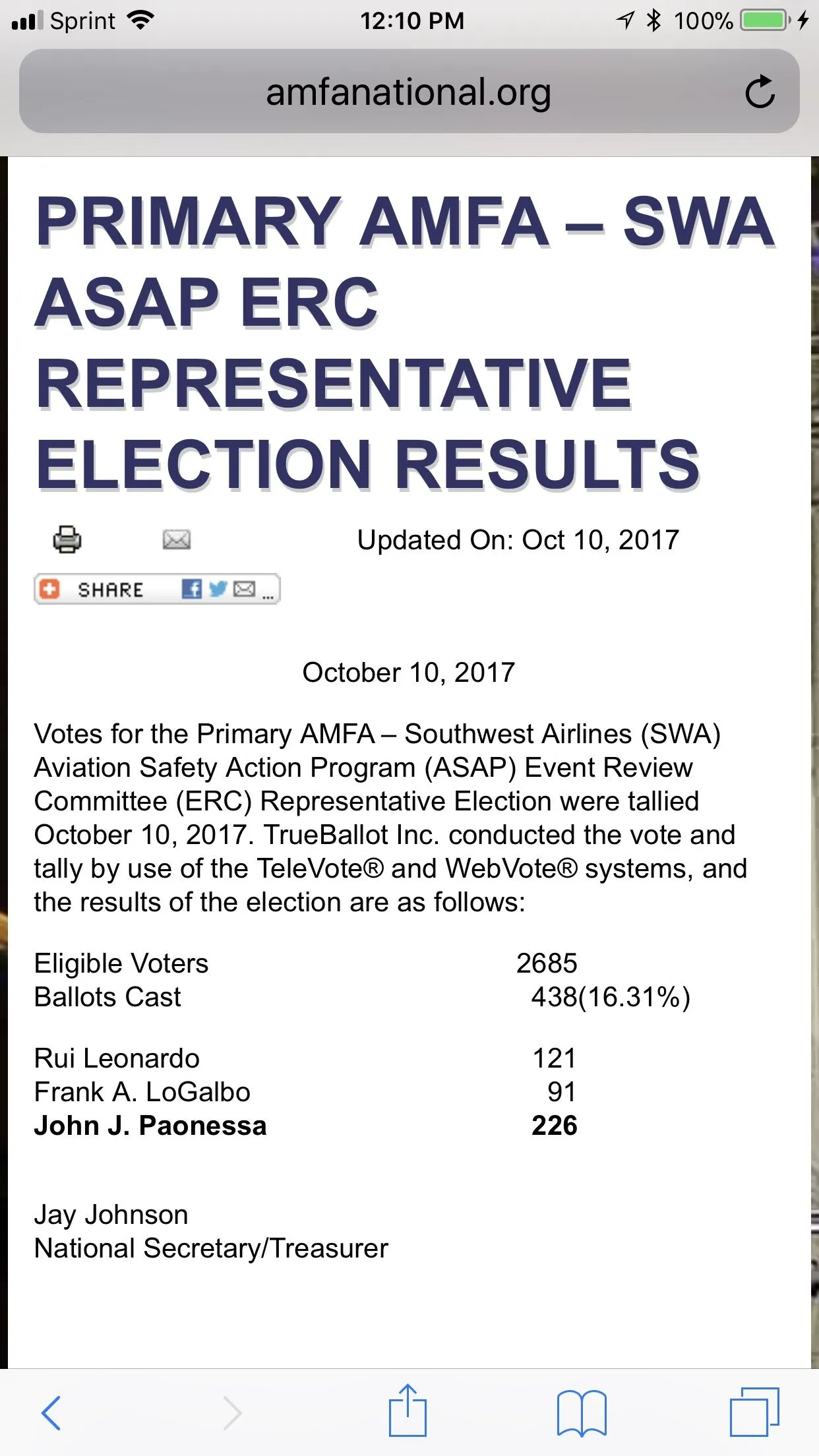
Task: Tap the Bluetooth status icon
Action: (x=653, y=20)
